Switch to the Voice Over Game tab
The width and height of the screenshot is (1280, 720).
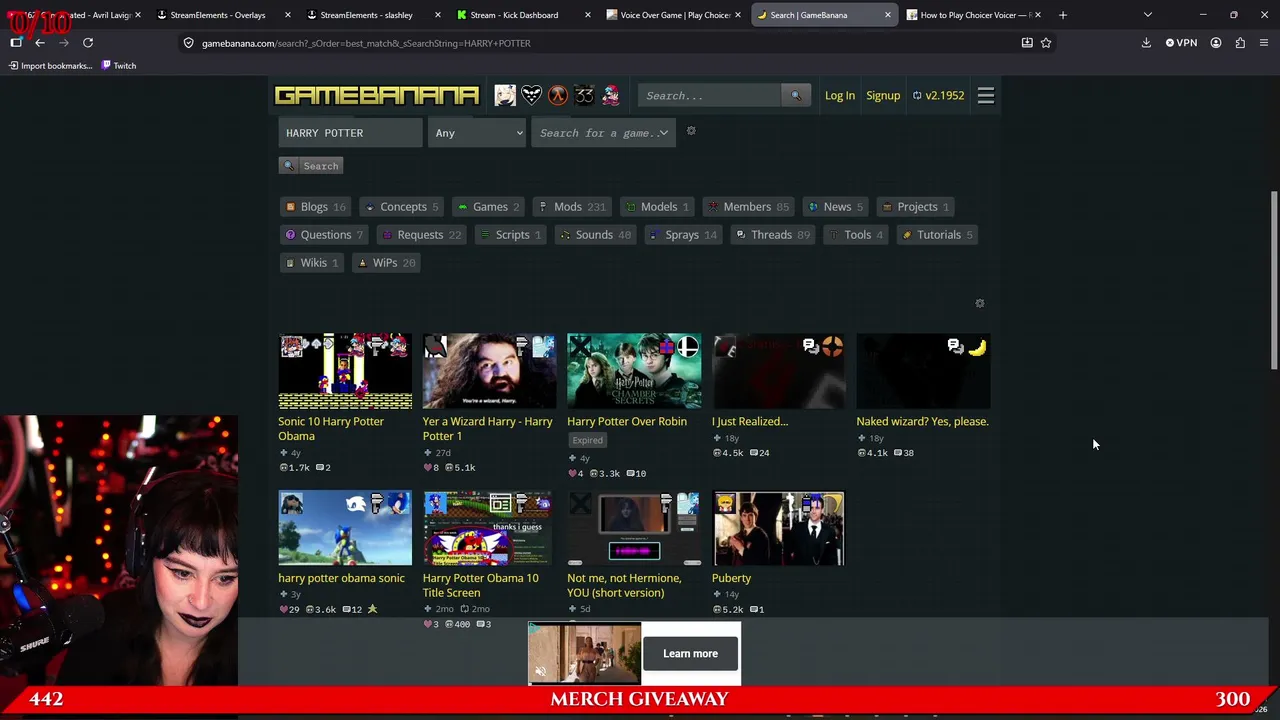pyautogui.click(x=673, y=15)
